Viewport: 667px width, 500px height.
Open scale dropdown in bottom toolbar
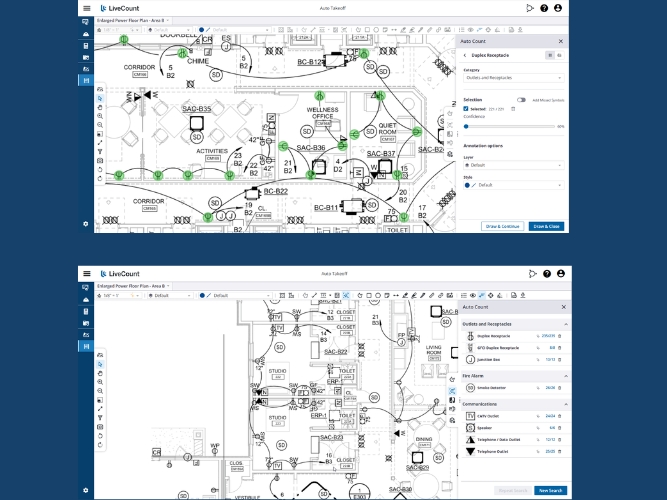(119, 295)
